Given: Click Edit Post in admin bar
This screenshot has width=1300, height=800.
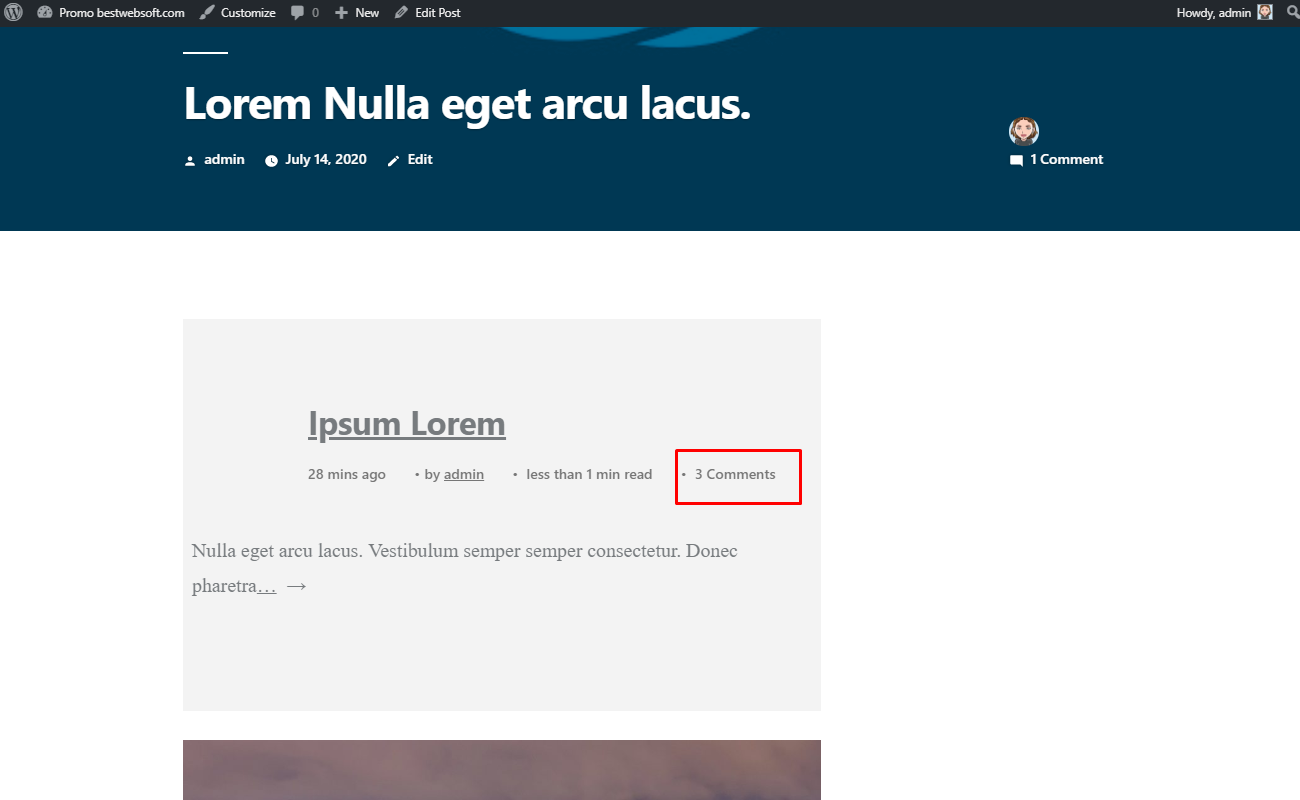Looking at the screenshot, I should click(x=427, y=13).
